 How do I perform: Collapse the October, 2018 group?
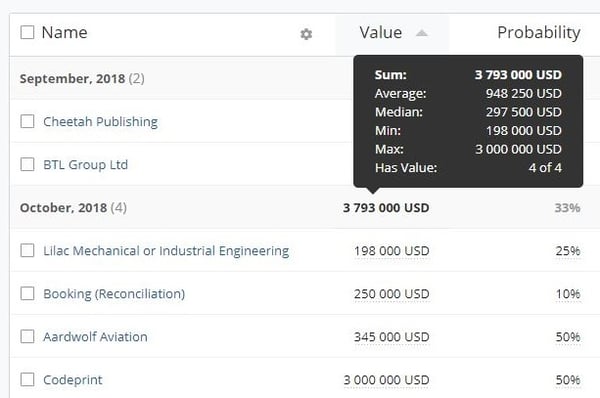click(73, 208)
